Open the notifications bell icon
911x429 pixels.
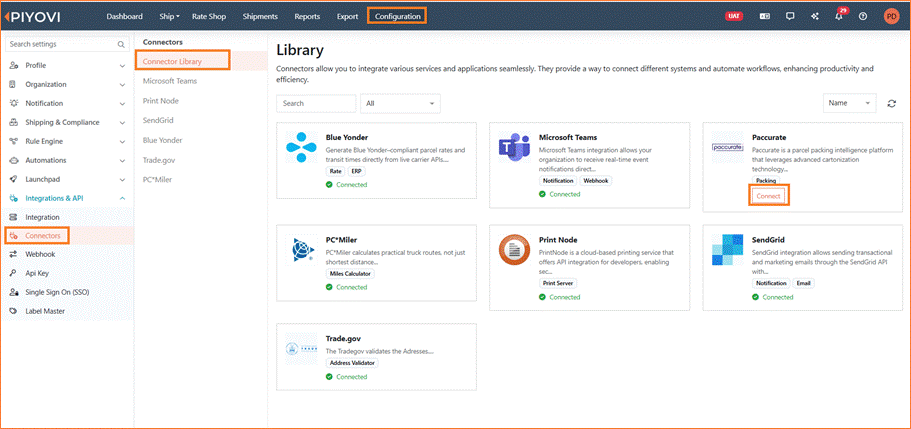click(838, 17)
